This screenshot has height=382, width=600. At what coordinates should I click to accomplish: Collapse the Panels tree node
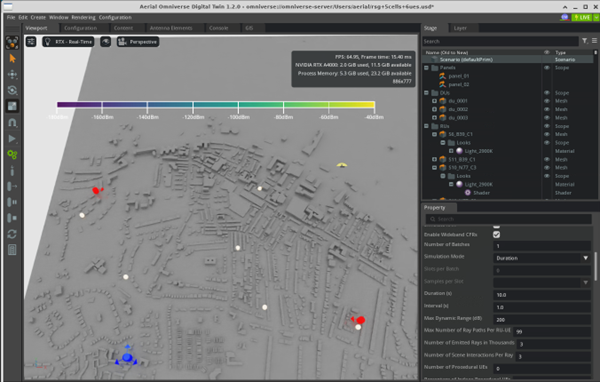point(426,68)
